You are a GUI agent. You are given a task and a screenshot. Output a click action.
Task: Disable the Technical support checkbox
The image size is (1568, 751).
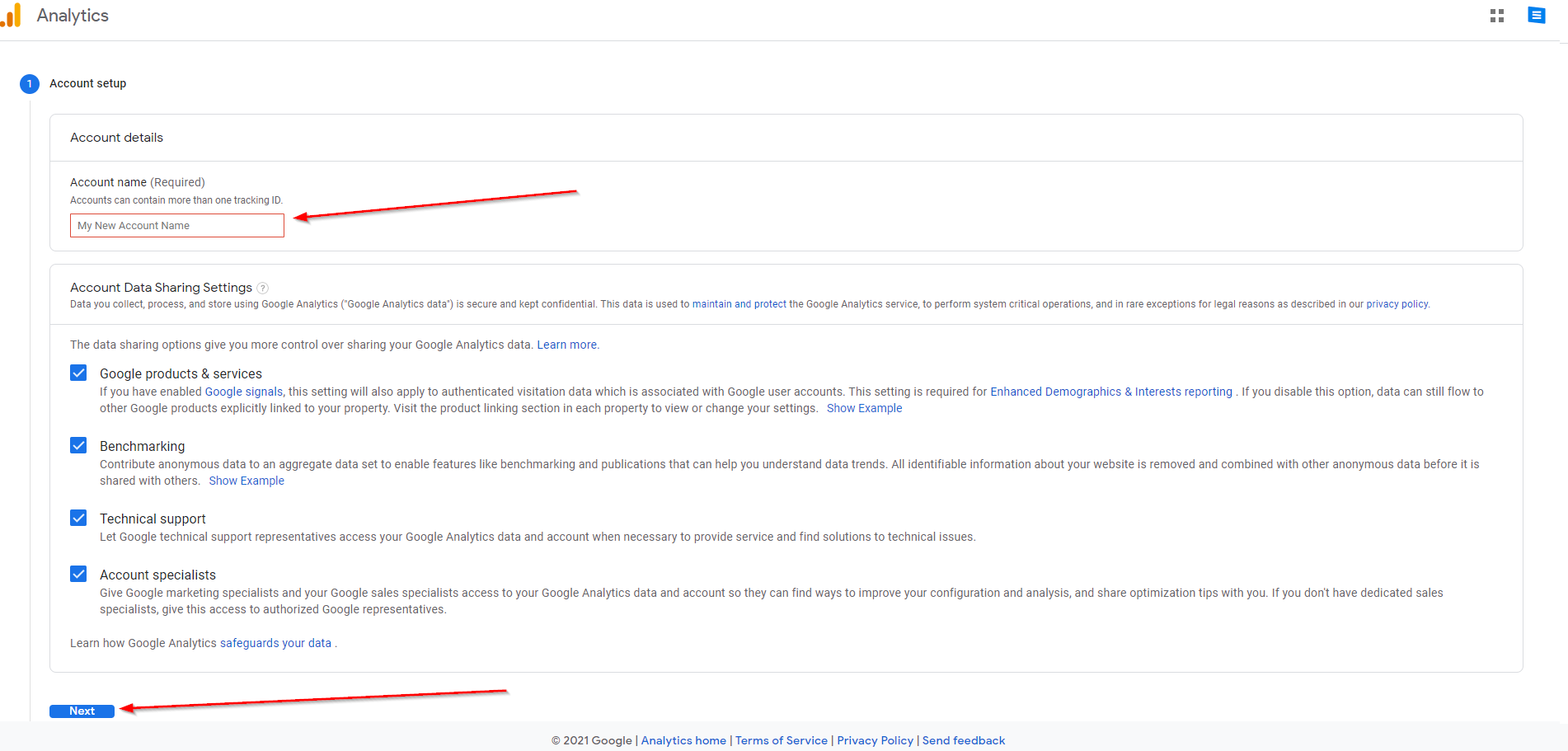pyautogui.click(x=78, y=519)
